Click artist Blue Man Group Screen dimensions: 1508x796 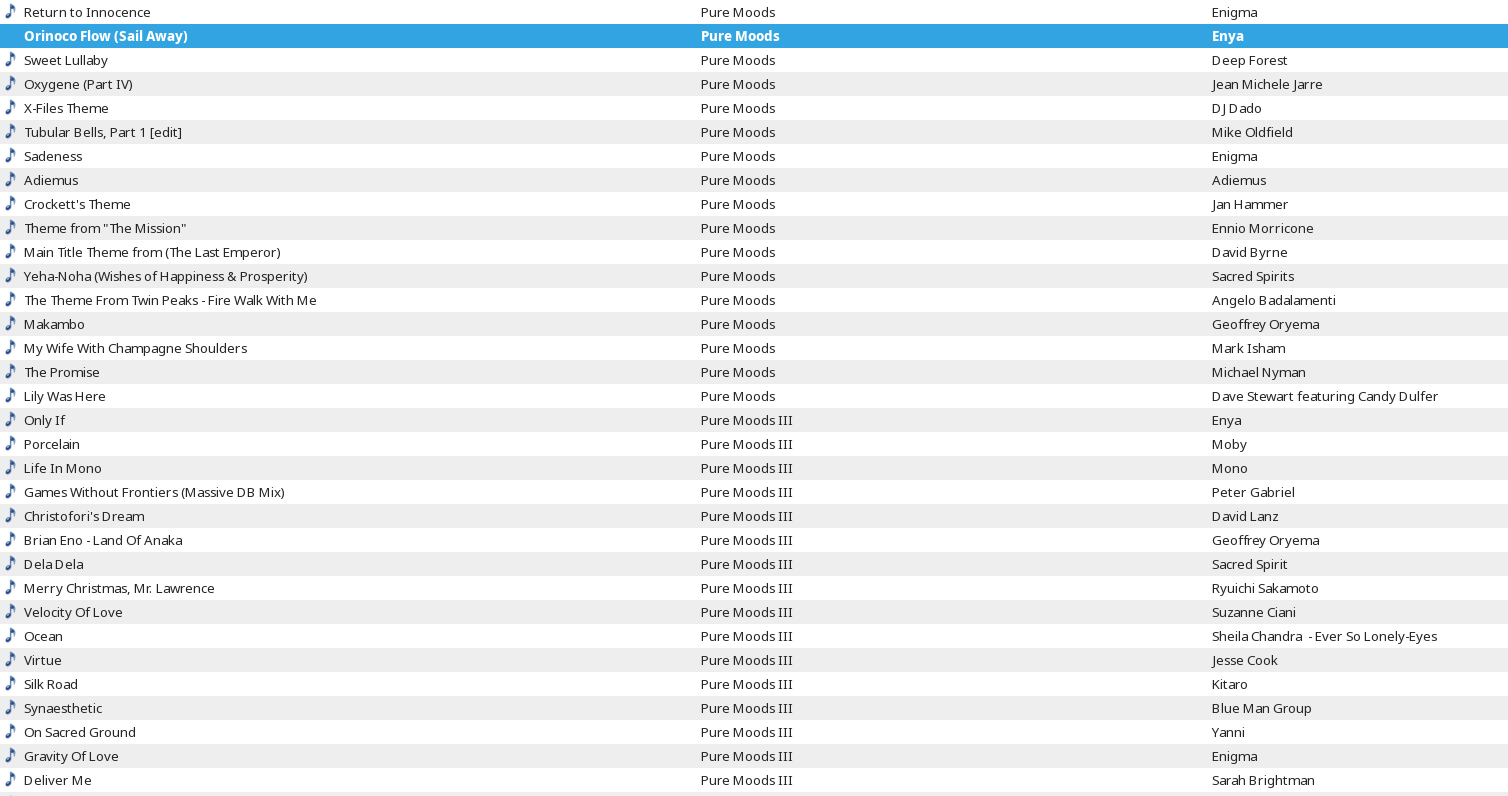1262,708
